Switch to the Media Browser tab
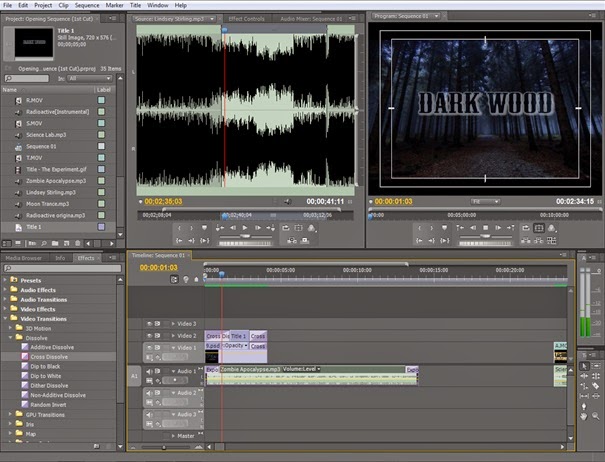The image size is (605, 462). click(24, 258)
